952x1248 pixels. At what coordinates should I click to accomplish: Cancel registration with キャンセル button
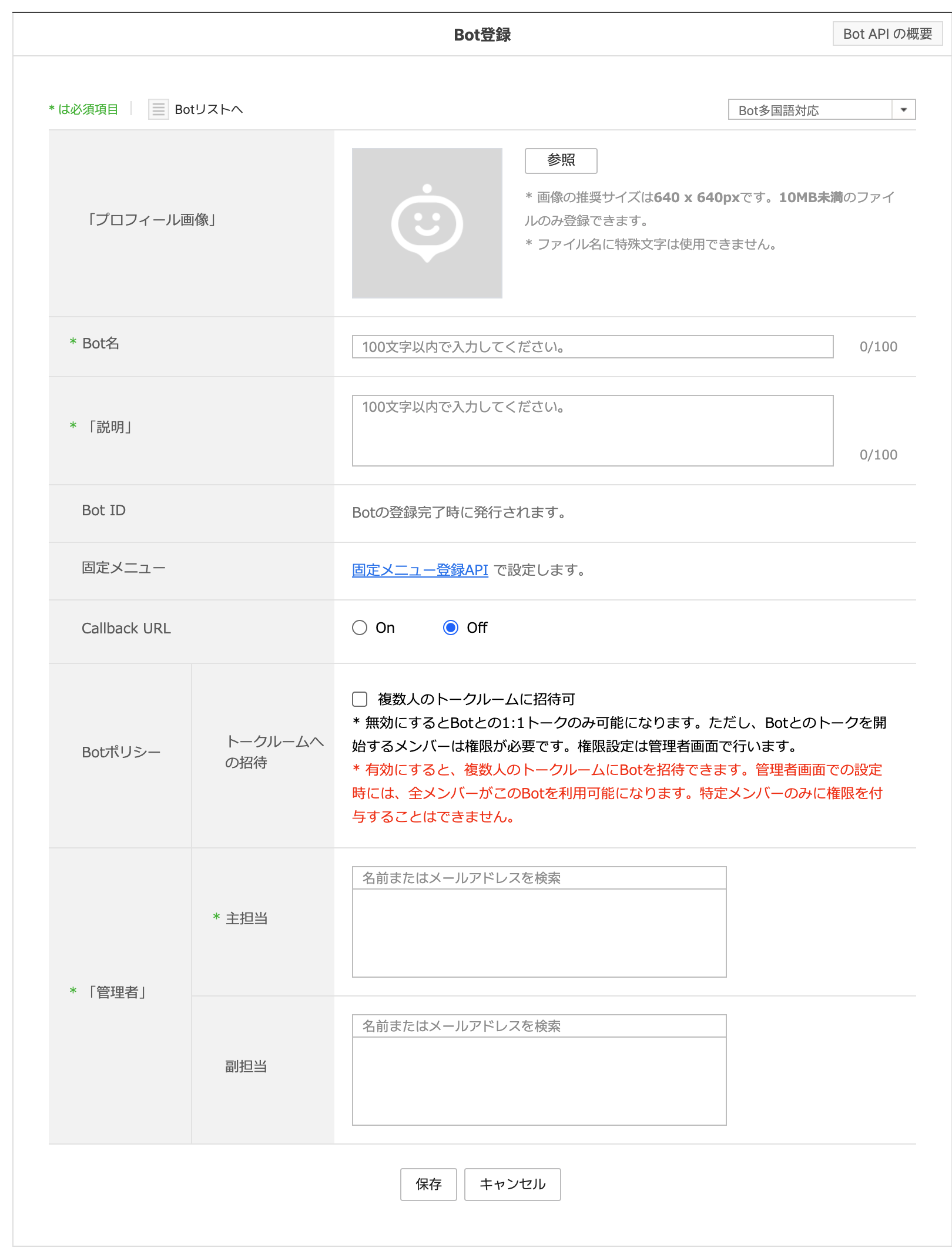512,1185
